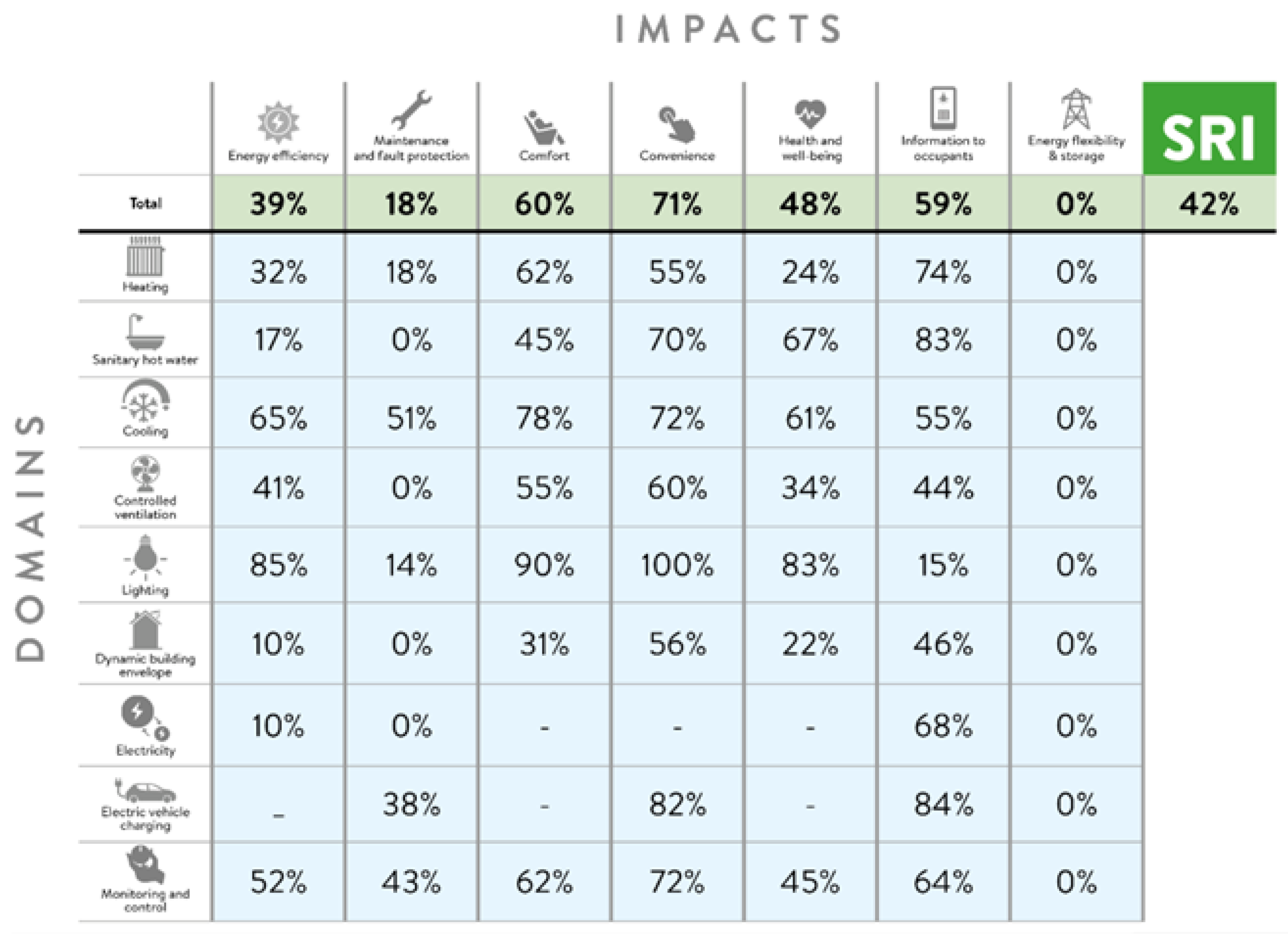
Task: Select the Total row label
Action: (x=145, y=203)
